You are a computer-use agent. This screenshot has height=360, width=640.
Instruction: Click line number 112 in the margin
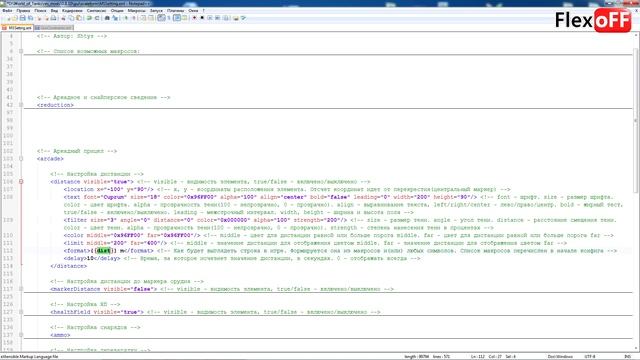tap(8, 251)
